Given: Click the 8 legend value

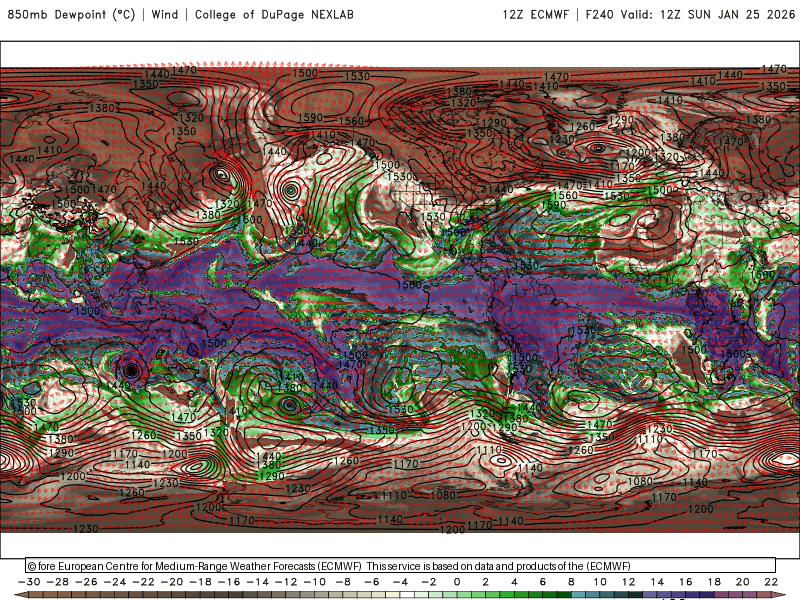Looking at the screenshot, I should point(571,582).
